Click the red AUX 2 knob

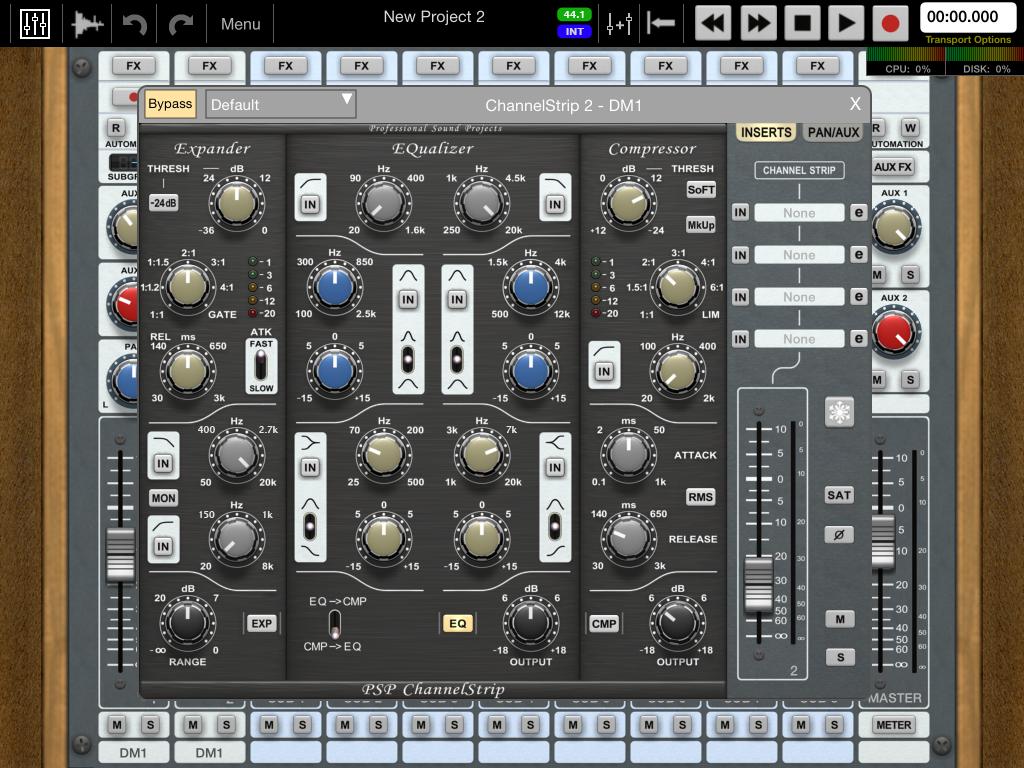(895, 333)
